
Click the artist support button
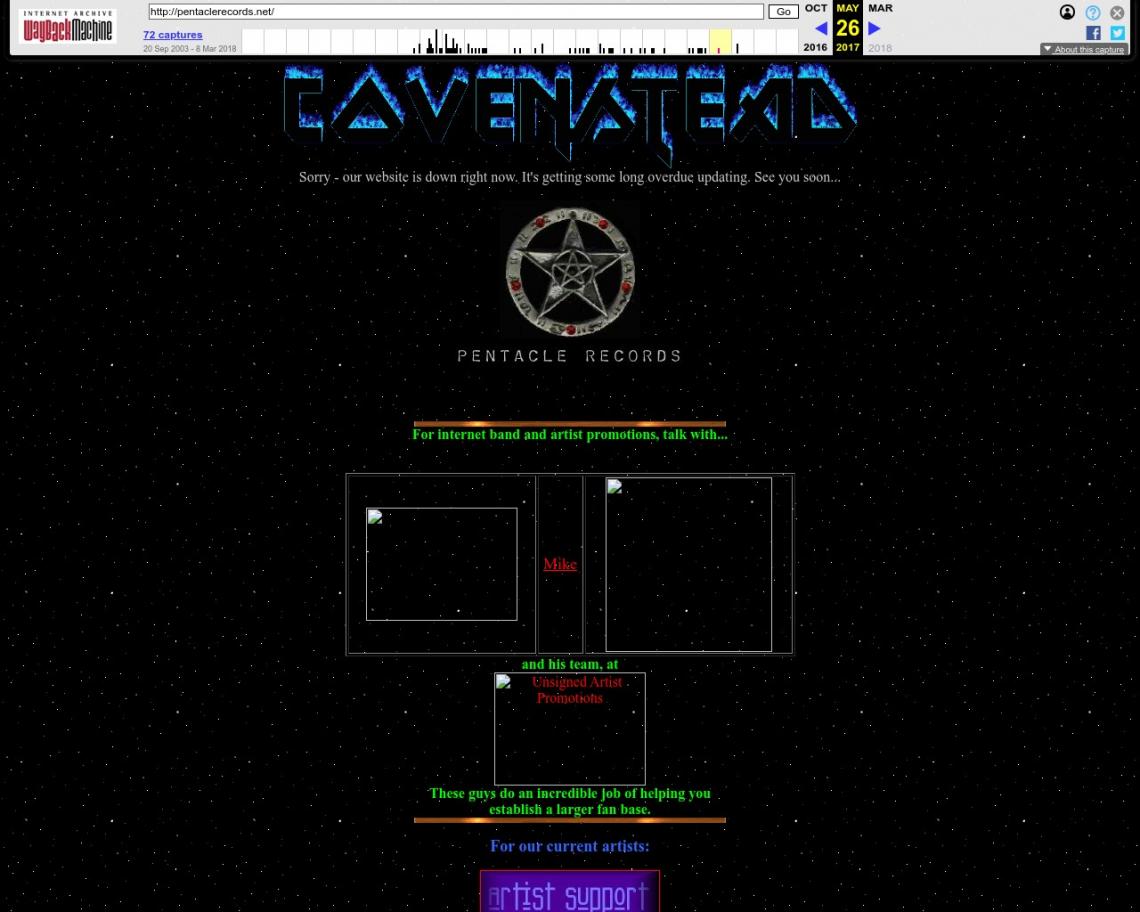point(570,892)
